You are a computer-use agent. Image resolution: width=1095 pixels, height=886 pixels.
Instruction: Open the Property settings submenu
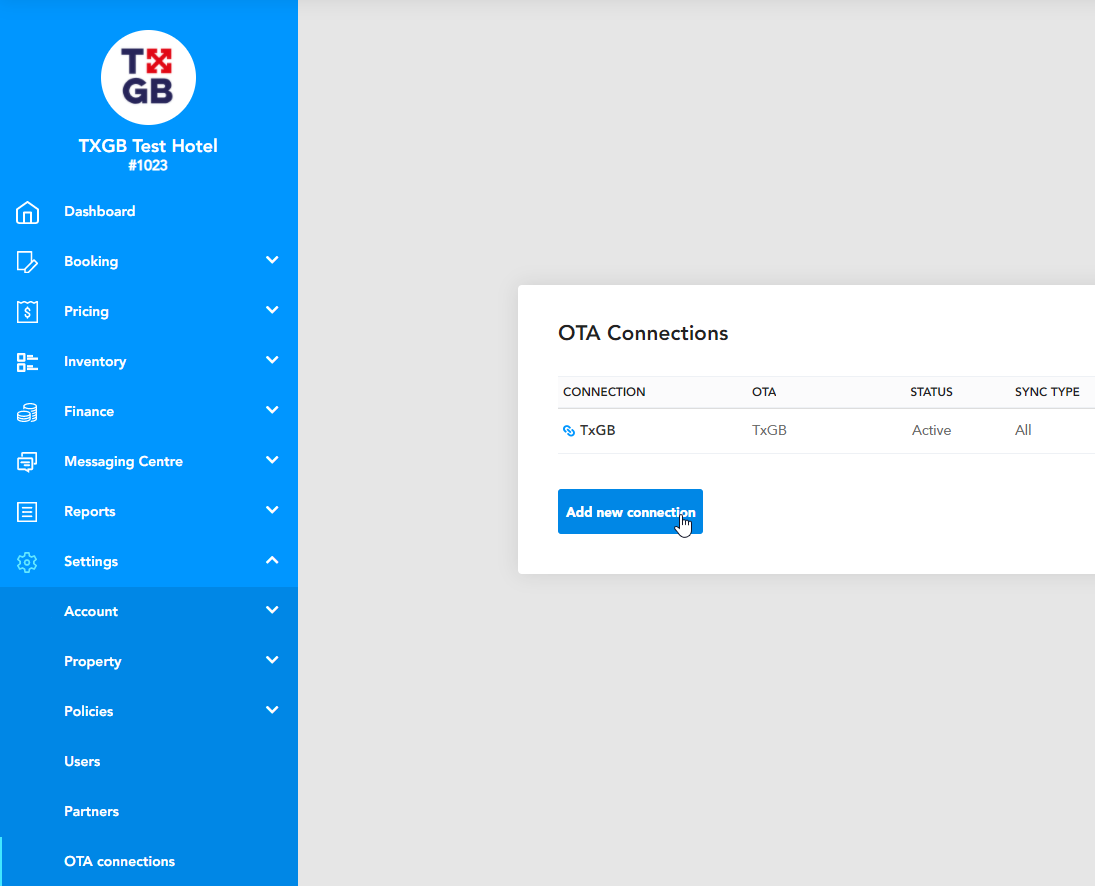pyautogui.click(x=149, y=661)
